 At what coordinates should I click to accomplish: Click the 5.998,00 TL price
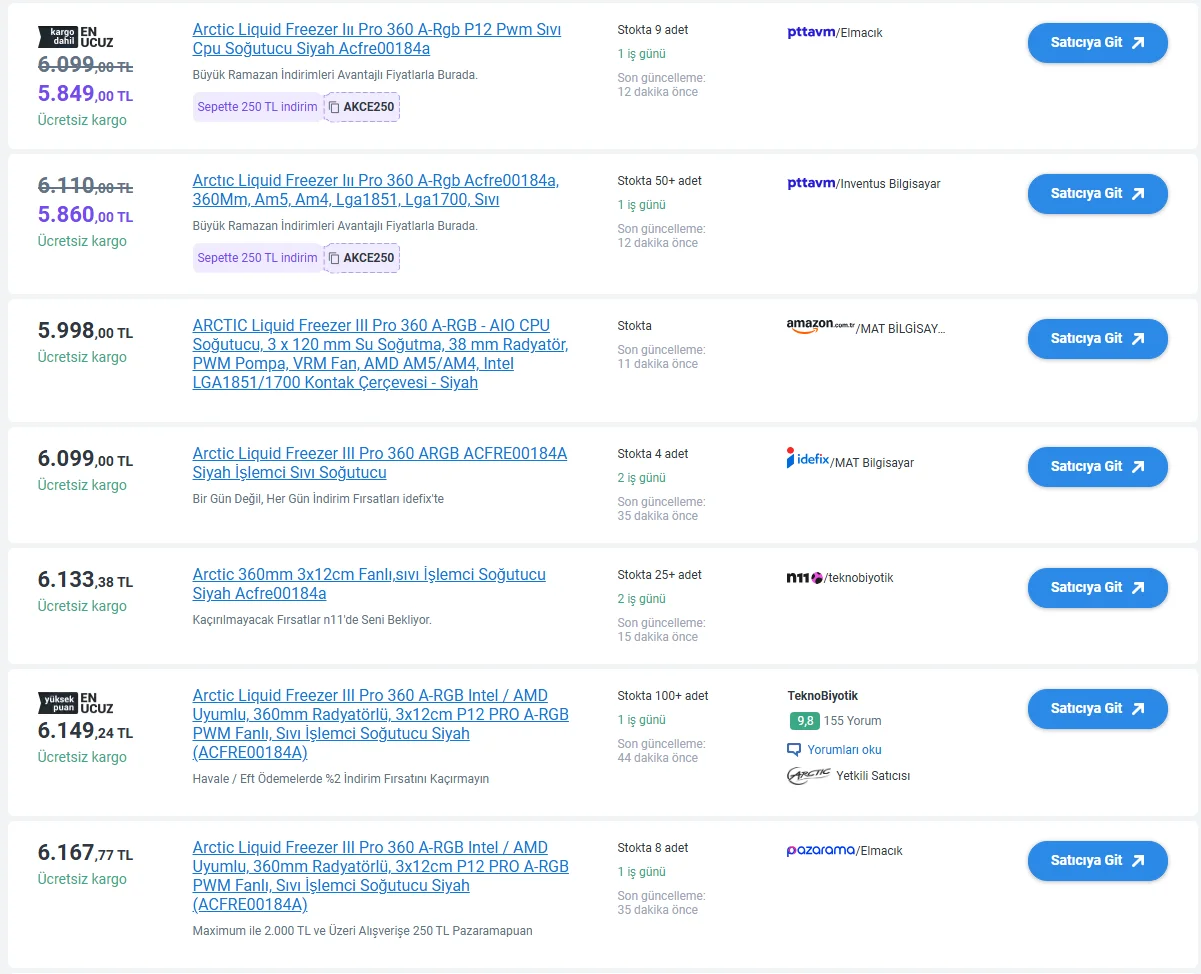pyautogui.click(x=85, y=331)
